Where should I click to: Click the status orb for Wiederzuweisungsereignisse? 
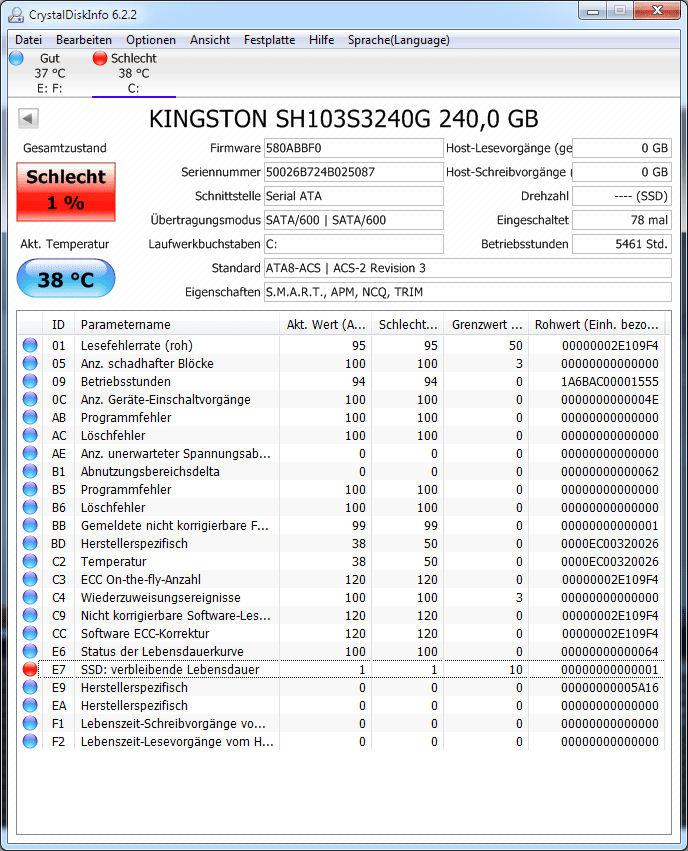coord(30,597)
